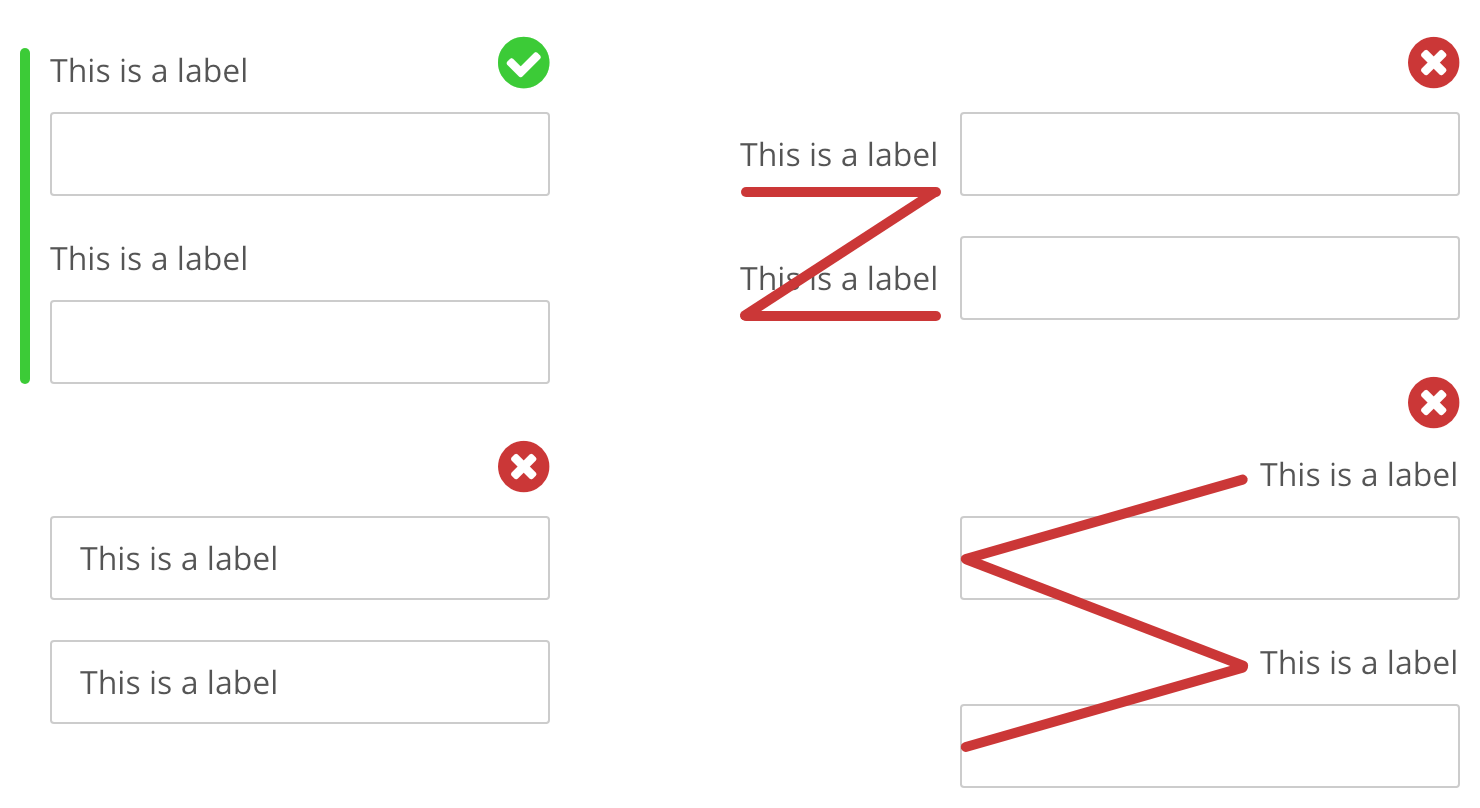
Task: Click the left-side label crossed by the red Z diagonal
Action: pos(839,279)
